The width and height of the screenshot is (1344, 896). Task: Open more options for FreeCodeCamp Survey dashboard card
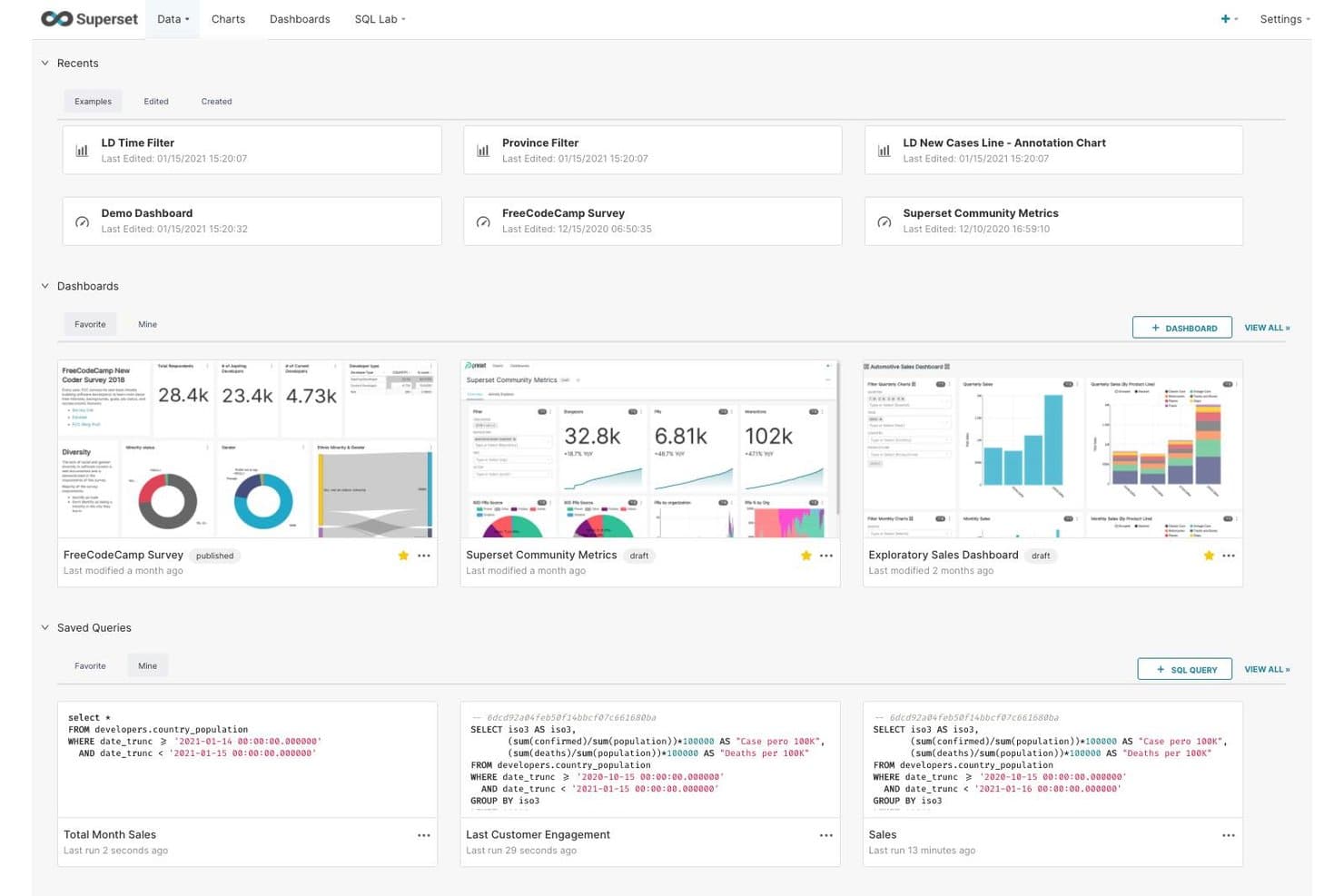point(424,556)
